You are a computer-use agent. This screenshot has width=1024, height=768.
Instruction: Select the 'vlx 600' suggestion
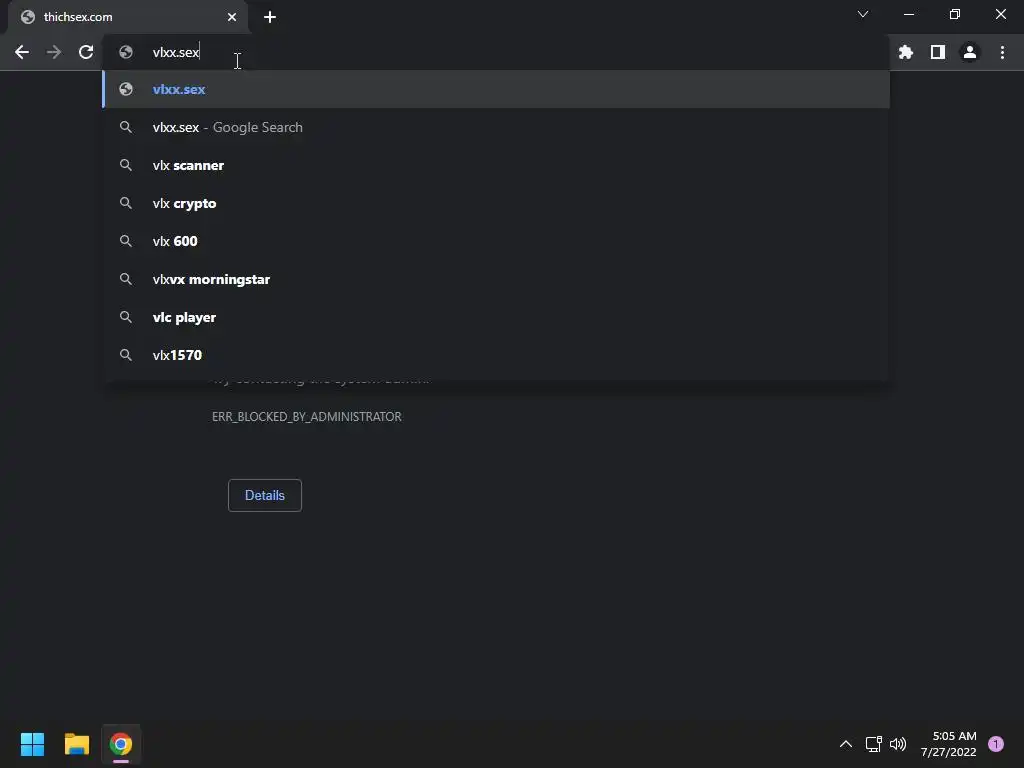496,241
